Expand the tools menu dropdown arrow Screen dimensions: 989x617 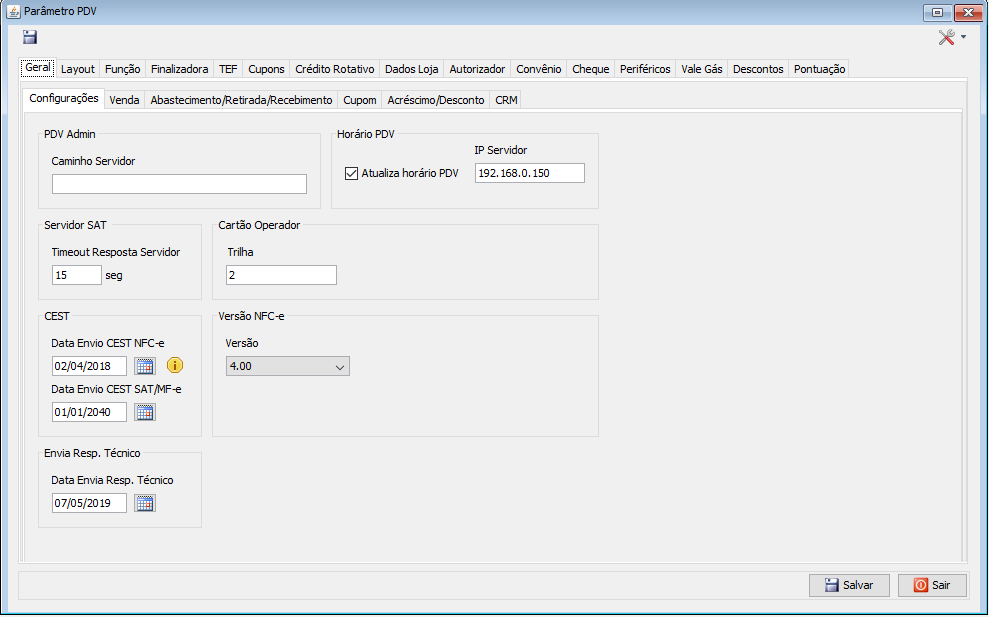click(963, 37)
